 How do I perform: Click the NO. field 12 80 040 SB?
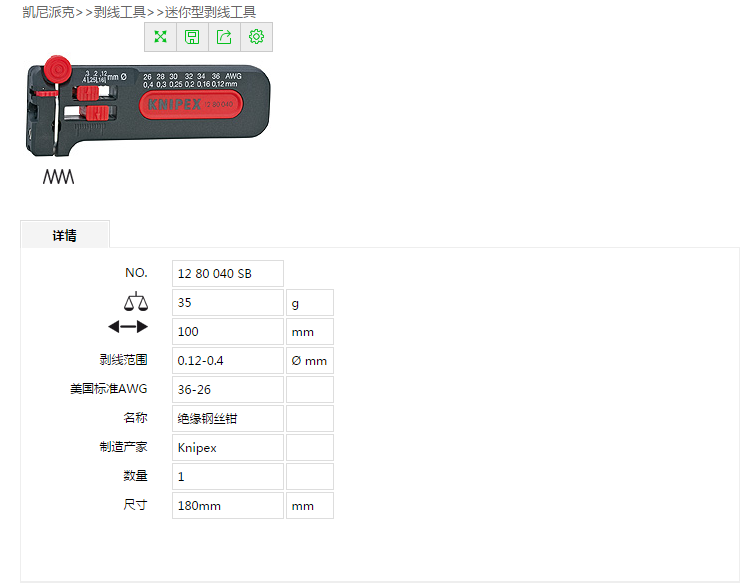click(x=228, y=273)
